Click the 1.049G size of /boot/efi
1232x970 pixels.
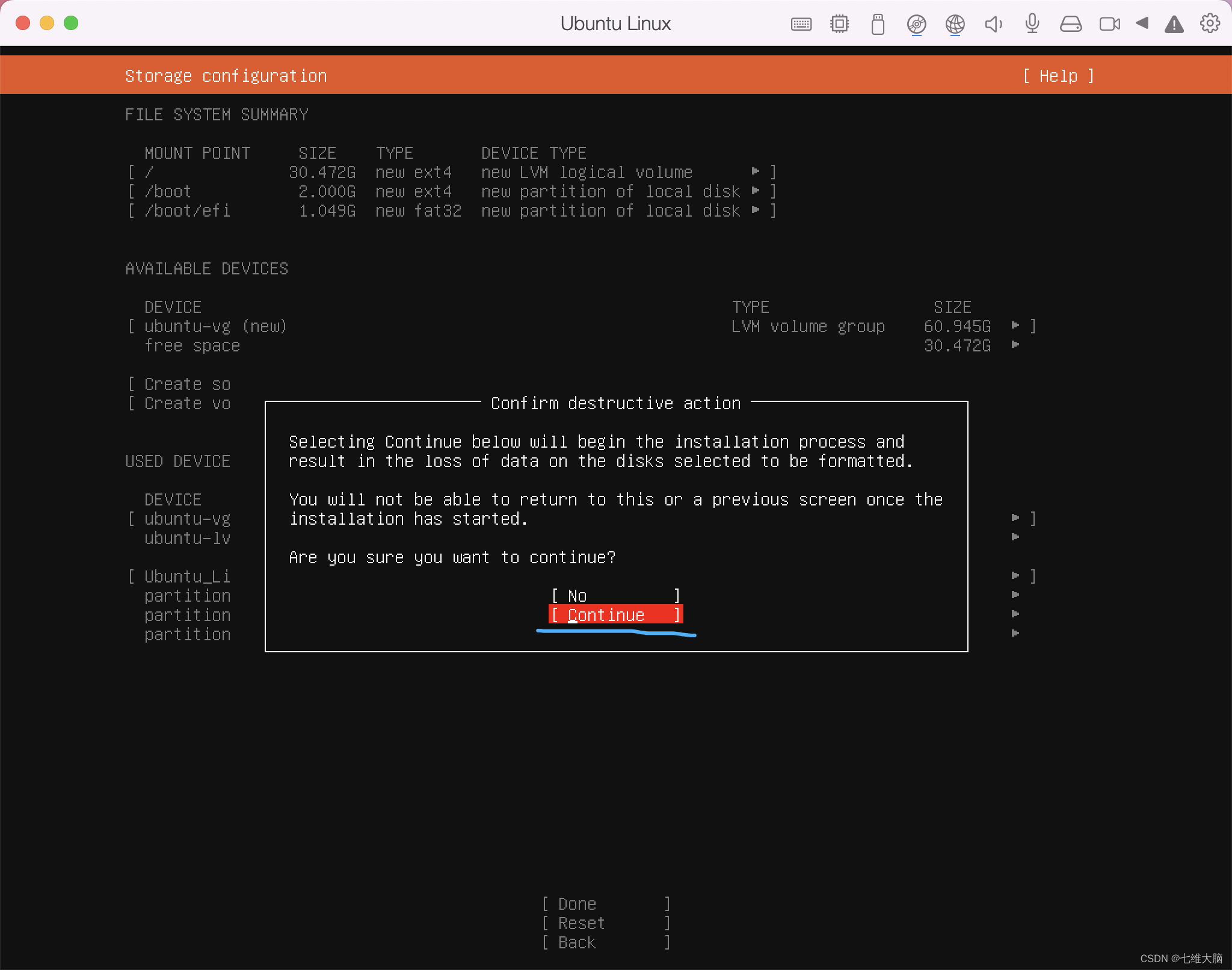[x=327, y=211]
